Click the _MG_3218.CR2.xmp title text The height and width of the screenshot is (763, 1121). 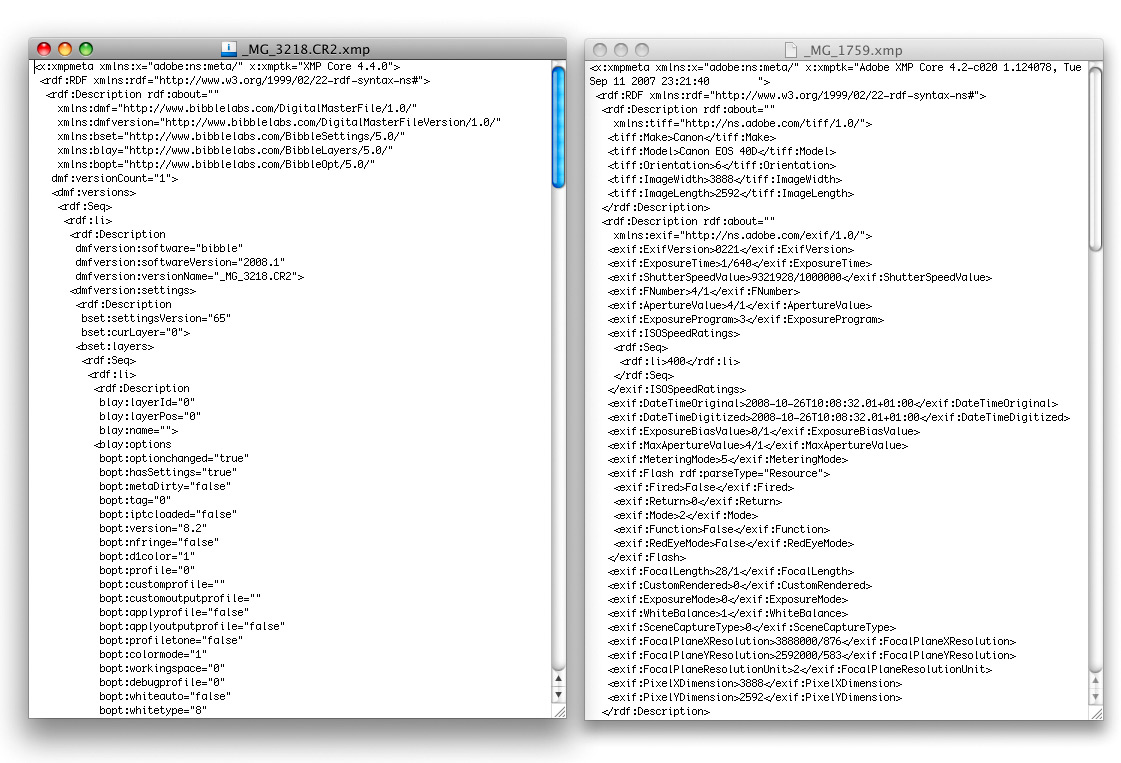(306, 49)
